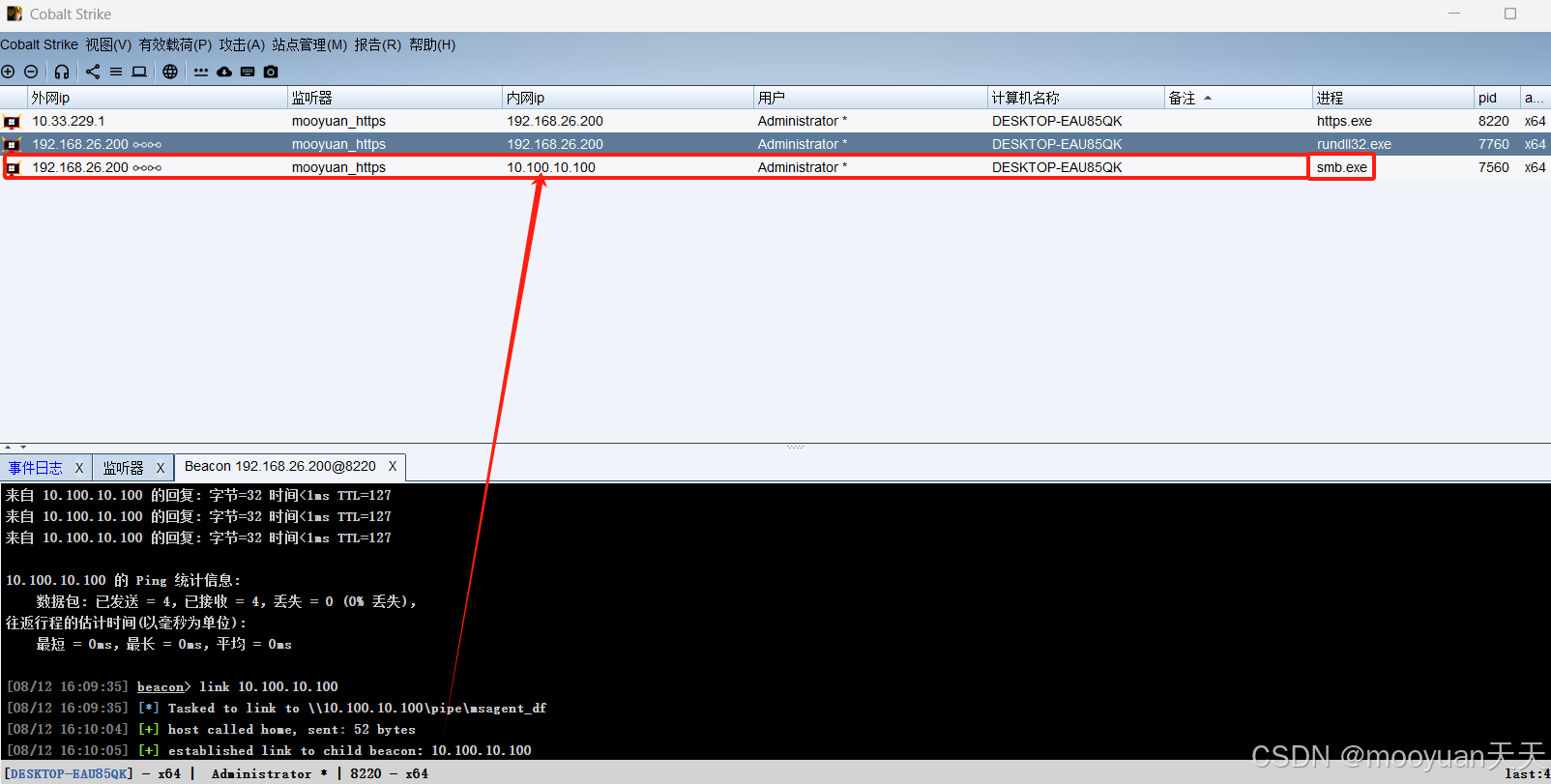1551x784 pixels.
Task: Show pivot graph view via share icon
Action: tap(93, 72)
